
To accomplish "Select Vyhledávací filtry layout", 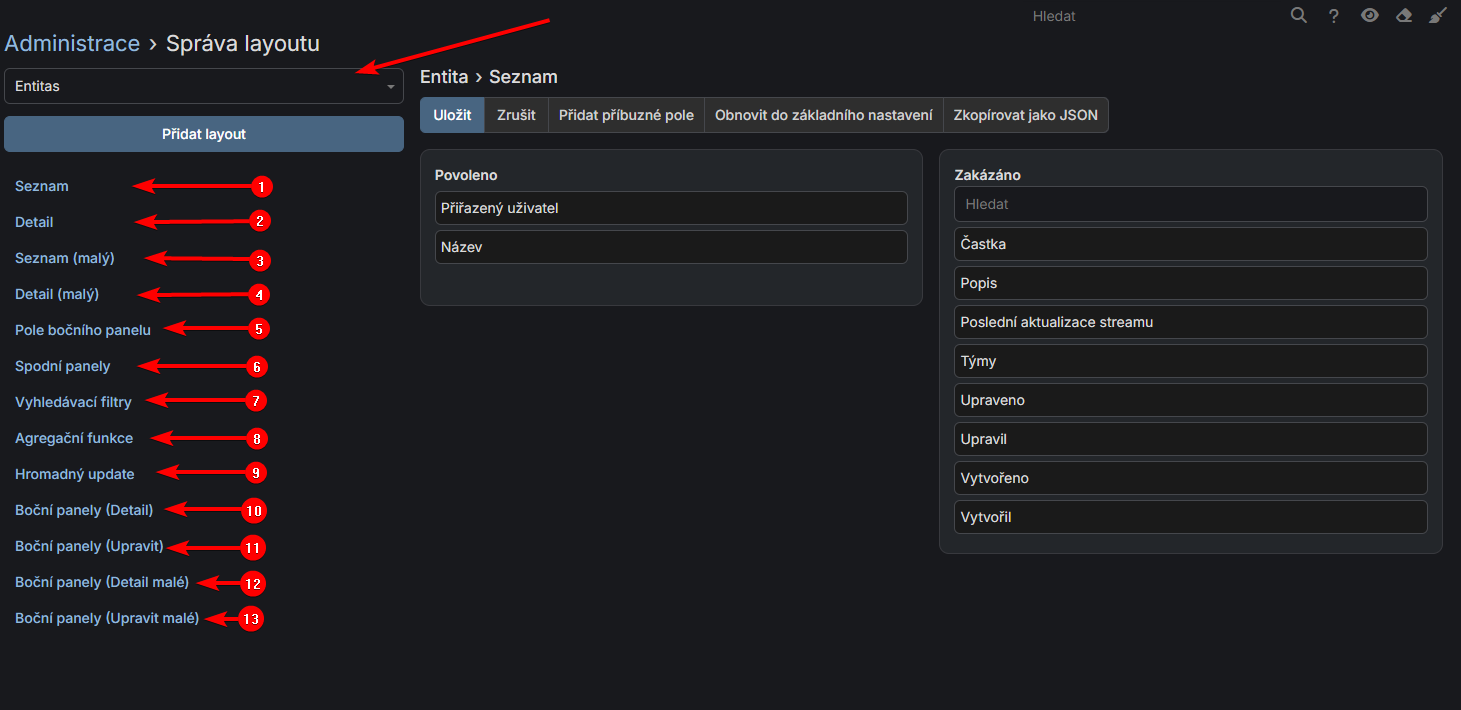I will [73, 402].
